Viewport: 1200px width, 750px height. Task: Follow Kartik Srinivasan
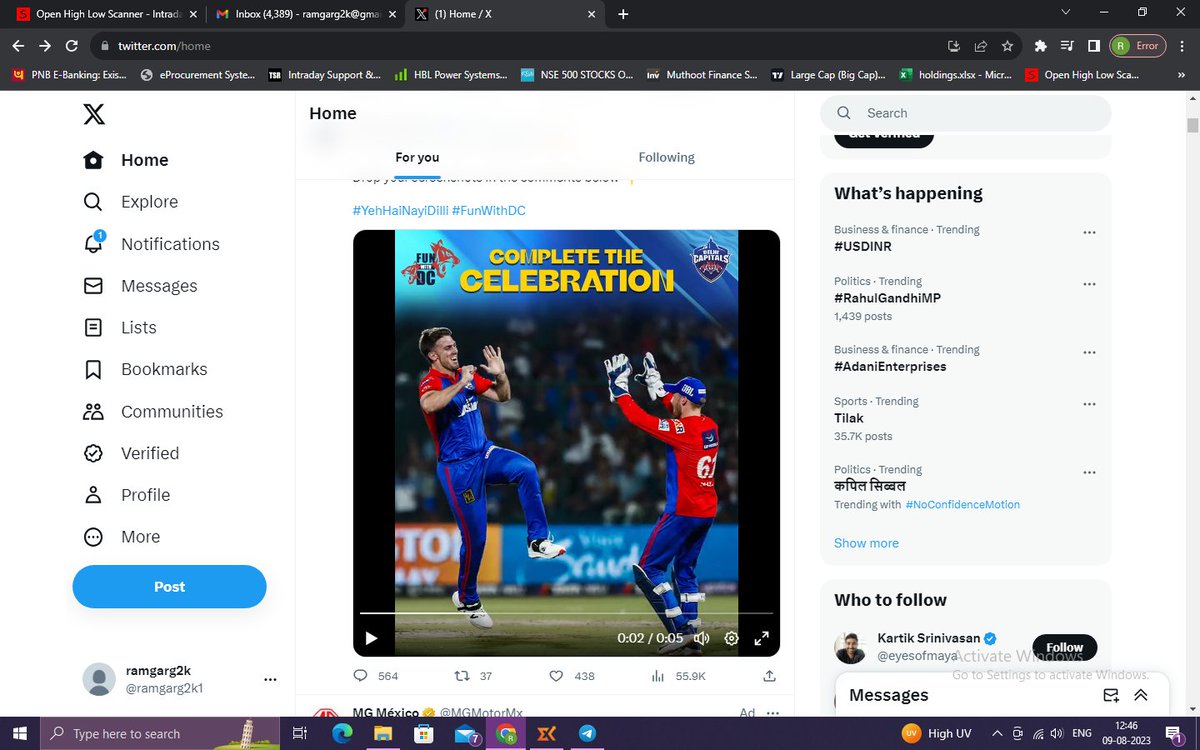point(1064,648)
